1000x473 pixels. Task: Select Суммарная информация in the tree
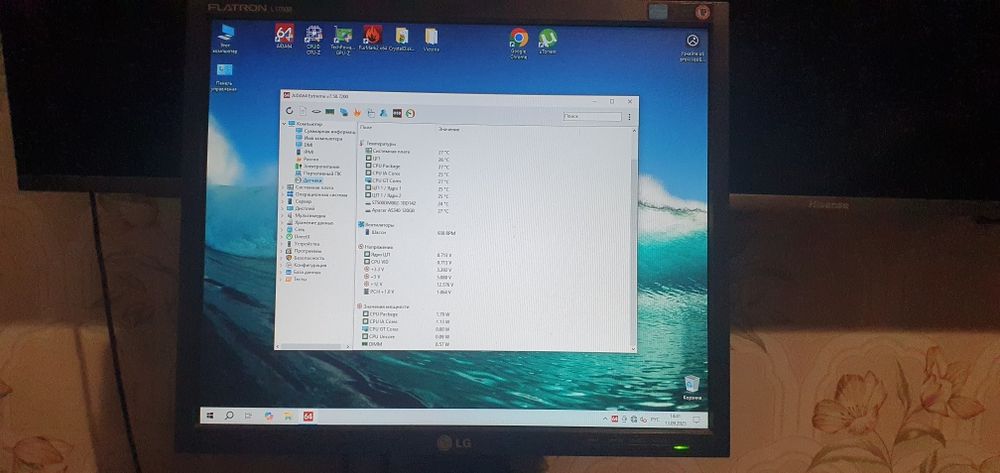coord(325,131)
